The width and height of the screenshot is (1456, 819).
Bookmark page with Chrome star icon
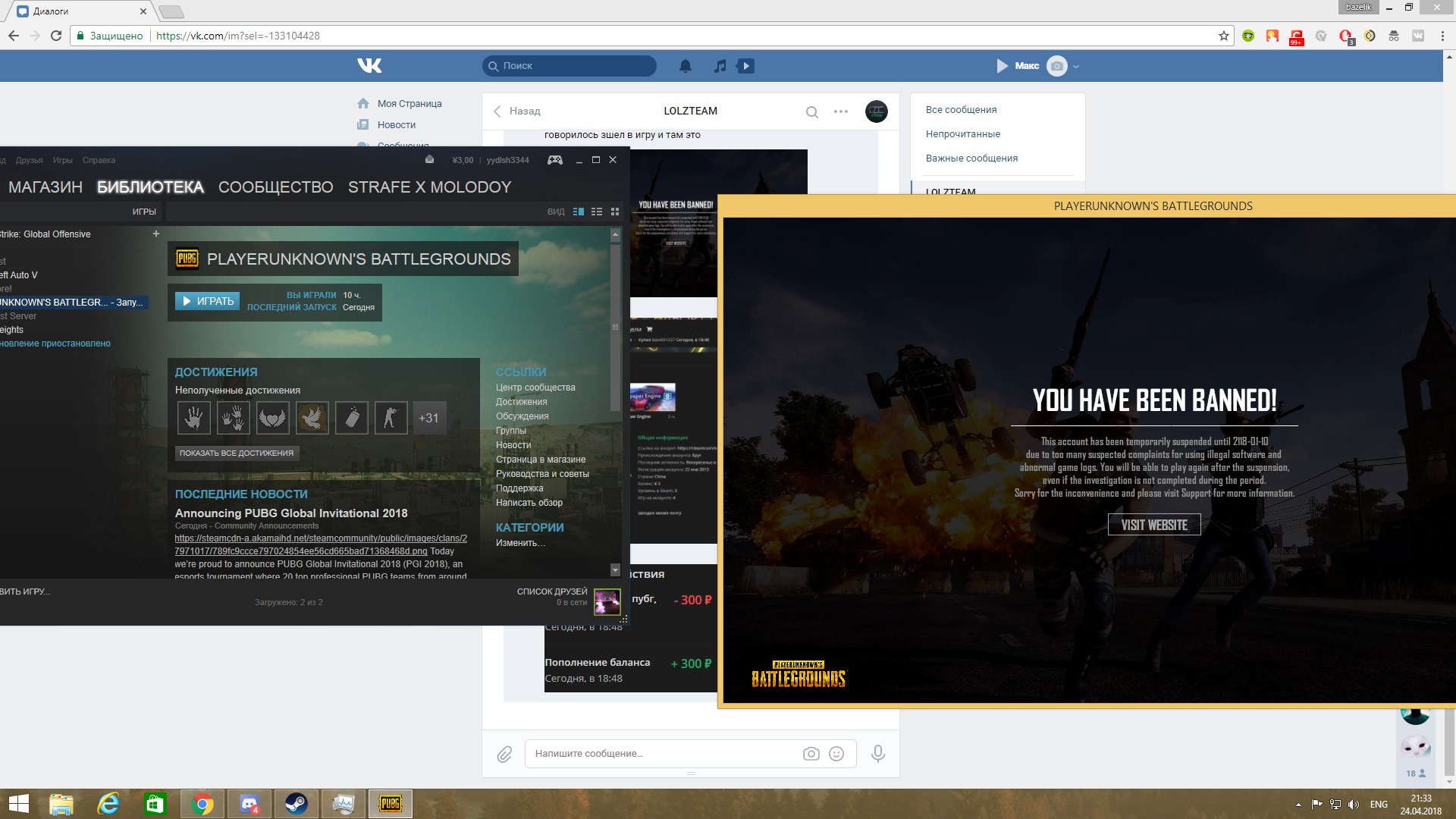(1223, 36)
